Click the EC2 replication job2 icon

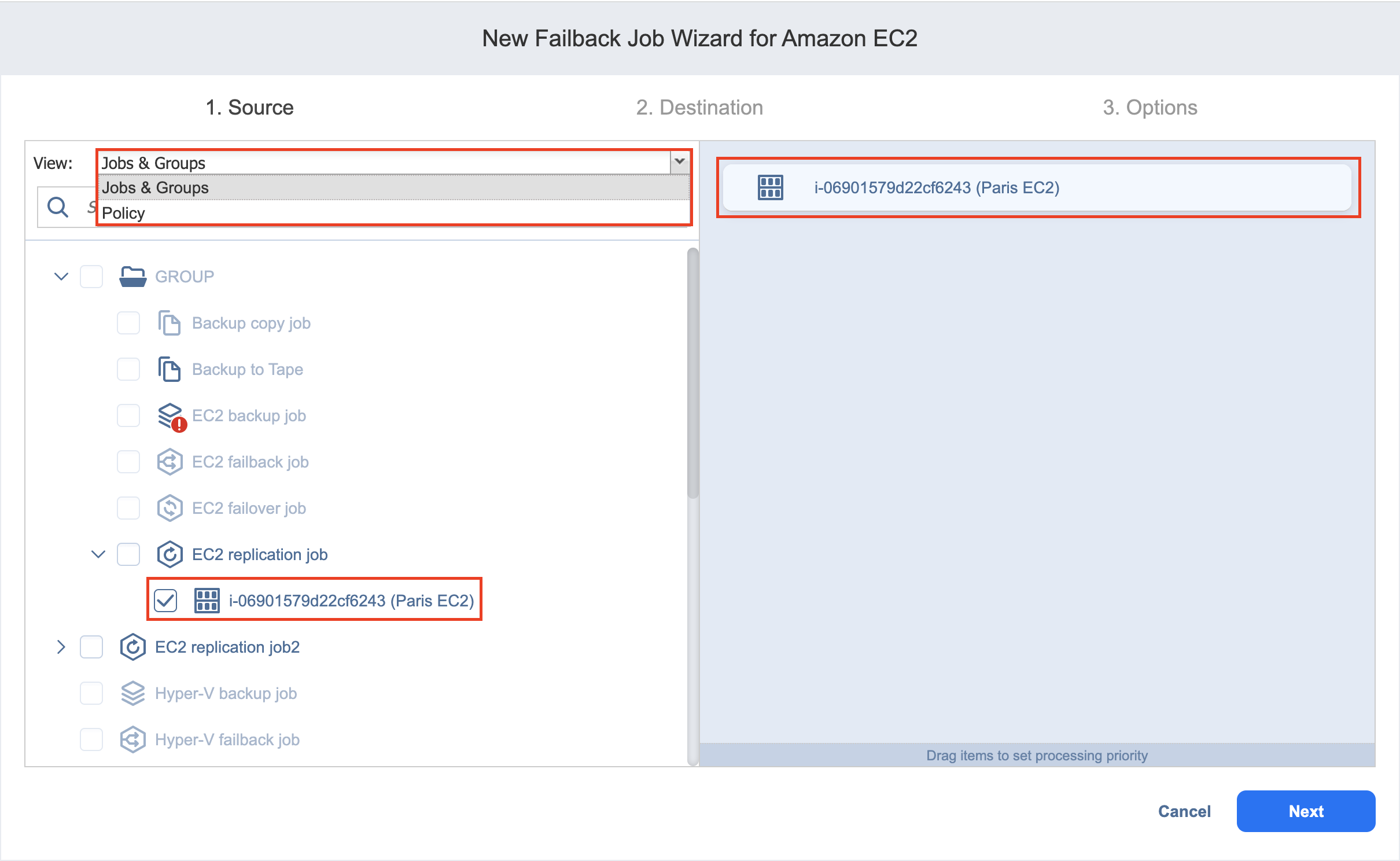point(133,647)
